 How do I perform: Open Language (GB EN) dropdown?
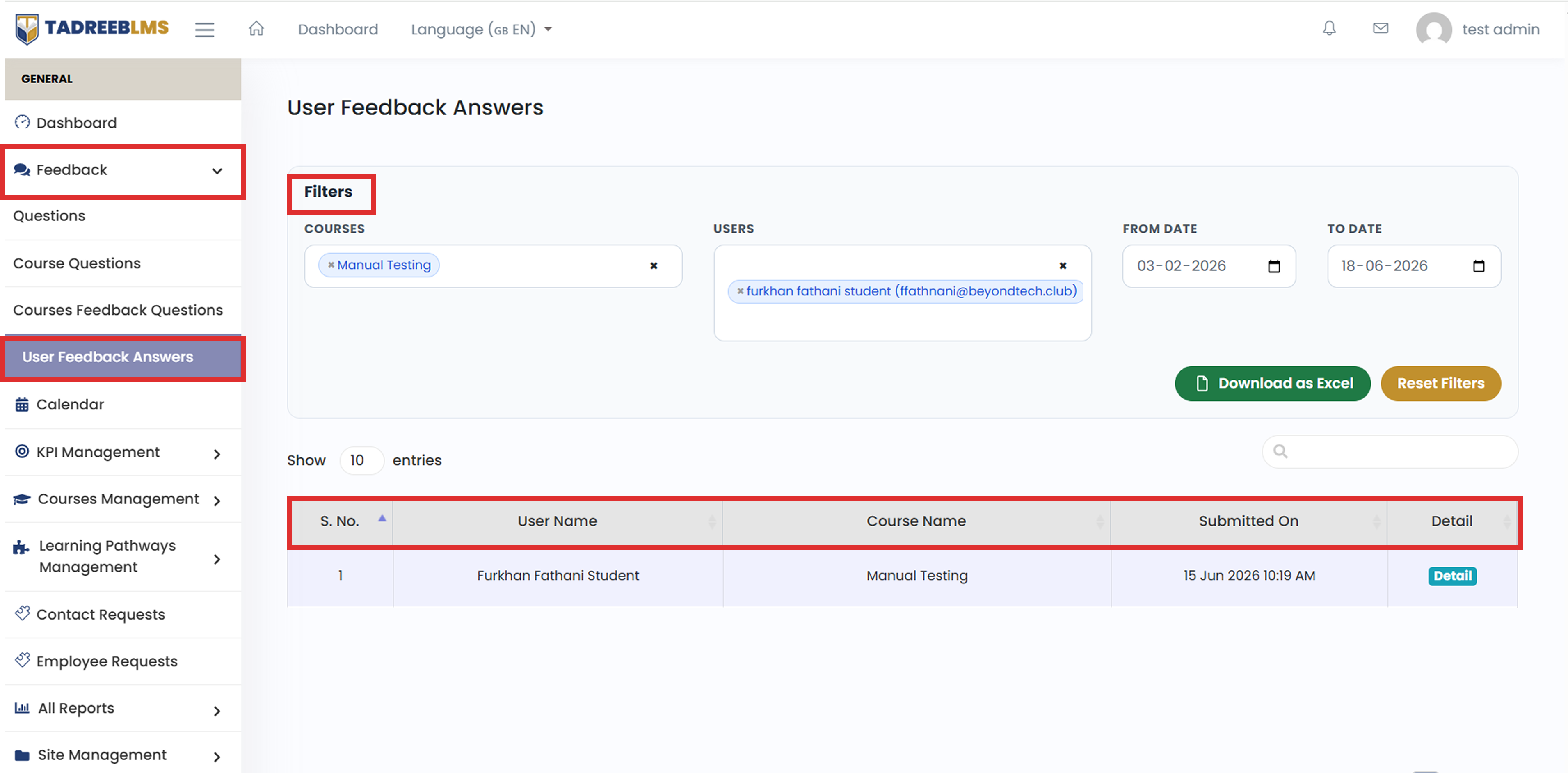pos(481,29)
